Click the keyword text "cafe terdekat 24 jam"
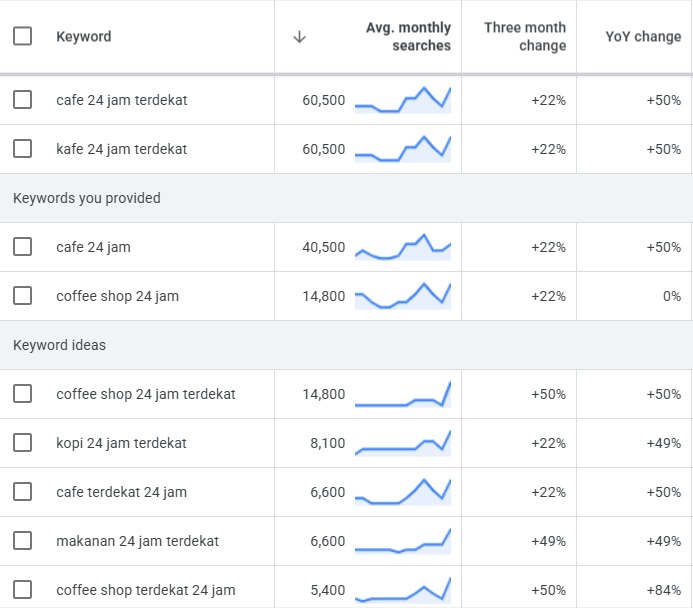The width and height of the screenshot is (693, 608). [x=121, y=492]
